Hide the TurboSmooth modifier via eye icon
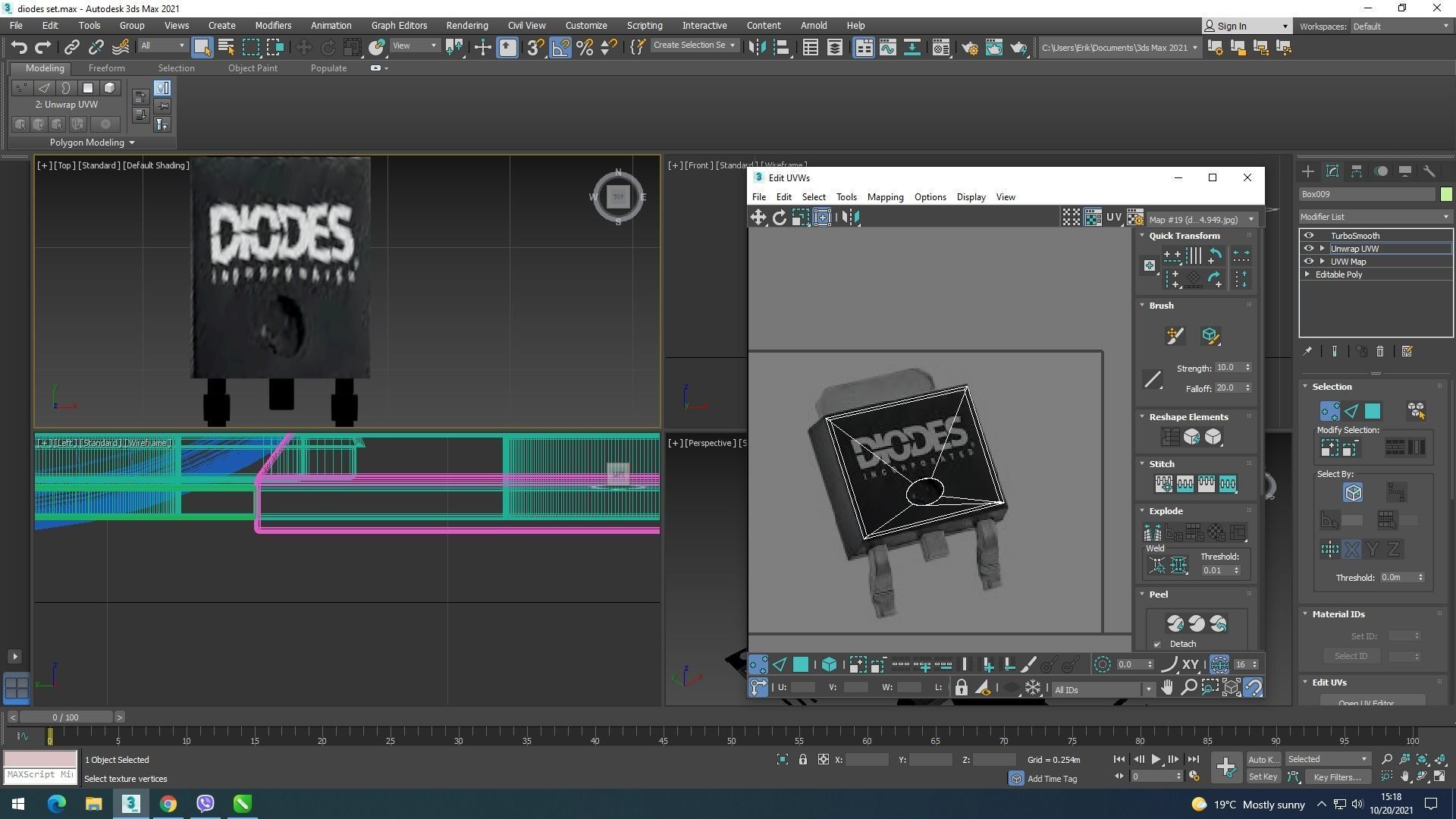1456x819 pixels. point(1308,236)
